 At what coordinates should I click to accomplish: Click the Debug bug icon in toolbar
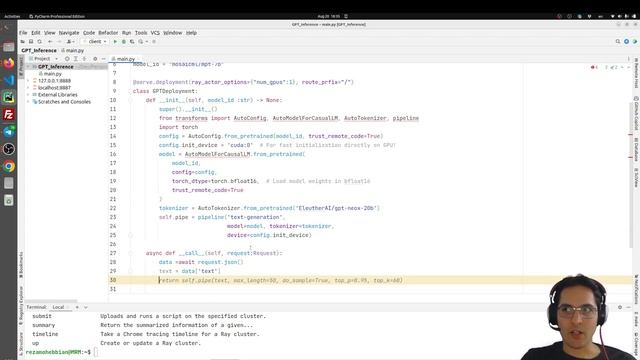click(124, 42)
